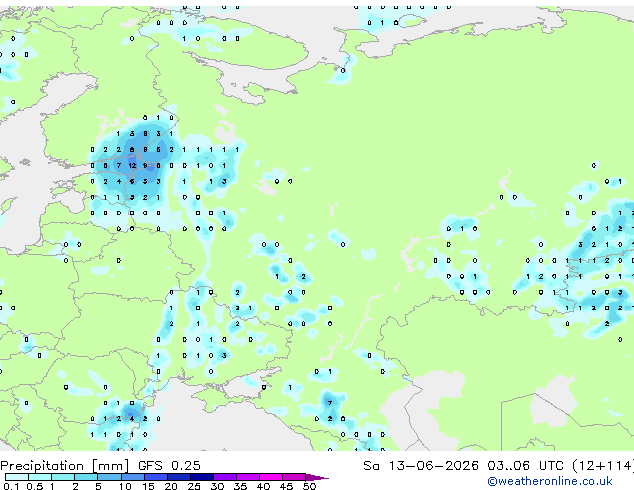634x490 pixels.
Task: Select the 45–50 mm legend color swatch
Action: coord(294,477)
